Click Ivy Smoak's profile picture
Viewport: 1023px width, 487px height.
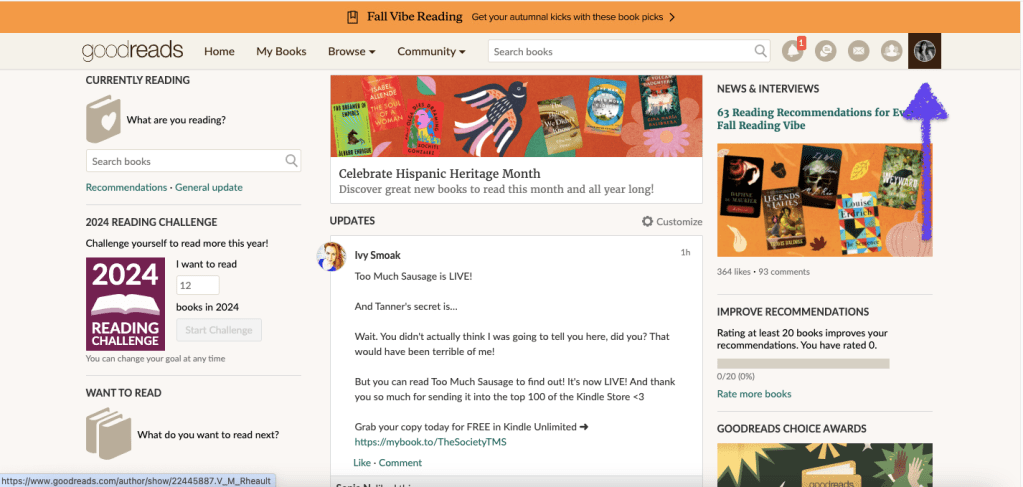coord(332,257)
